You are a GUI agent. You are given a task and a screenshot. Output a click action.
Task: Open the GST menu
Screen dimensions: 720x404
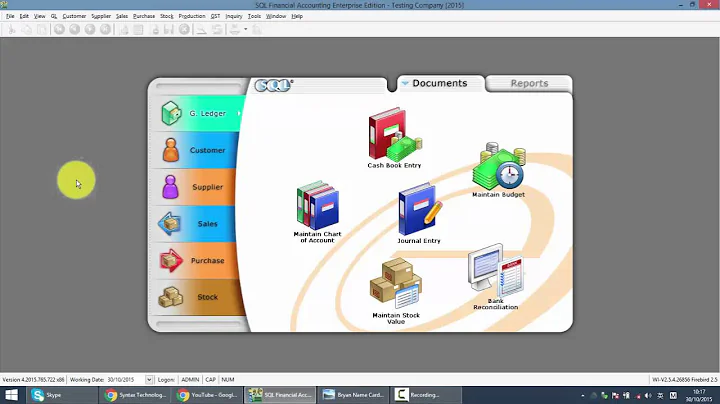pyautogui.click(x=215, y=16)
